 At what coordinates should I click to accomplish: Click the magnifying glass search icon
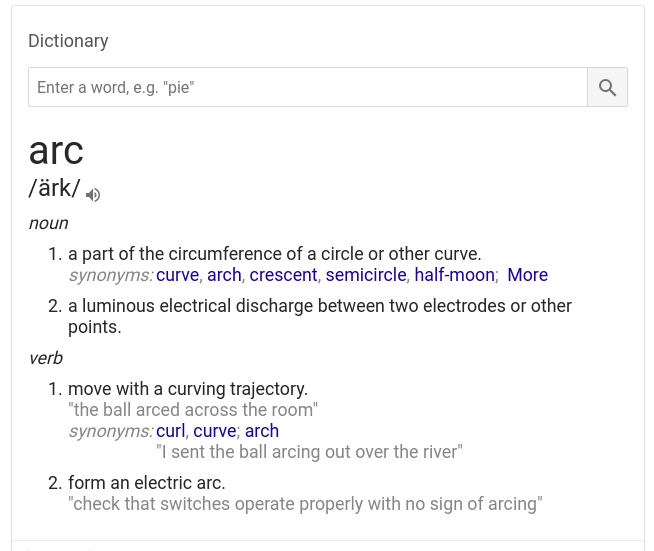(607, 87)
